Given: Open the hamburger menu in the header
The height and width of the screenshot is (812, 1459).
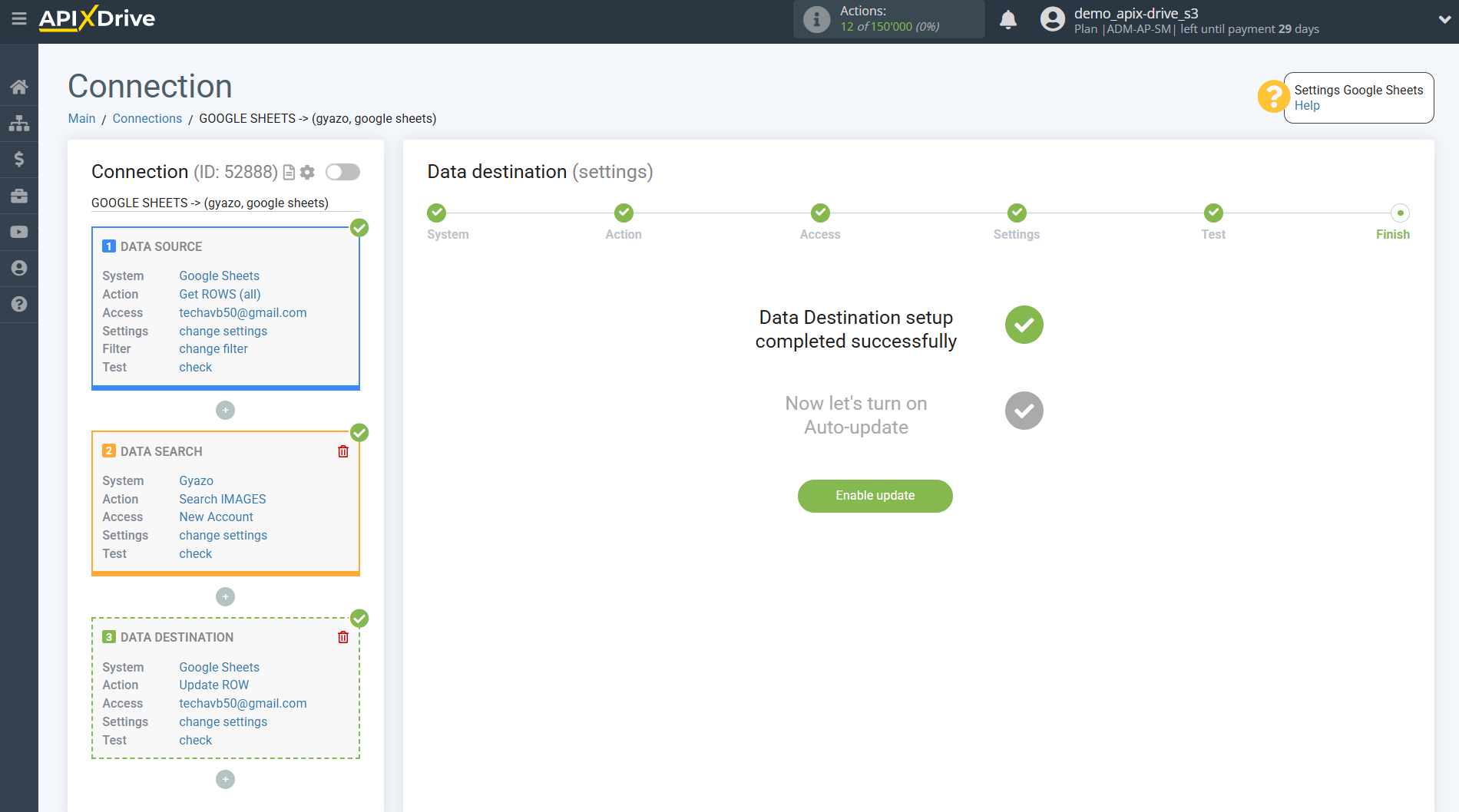Looking at the screenshot, I should [x=19, y=18].
